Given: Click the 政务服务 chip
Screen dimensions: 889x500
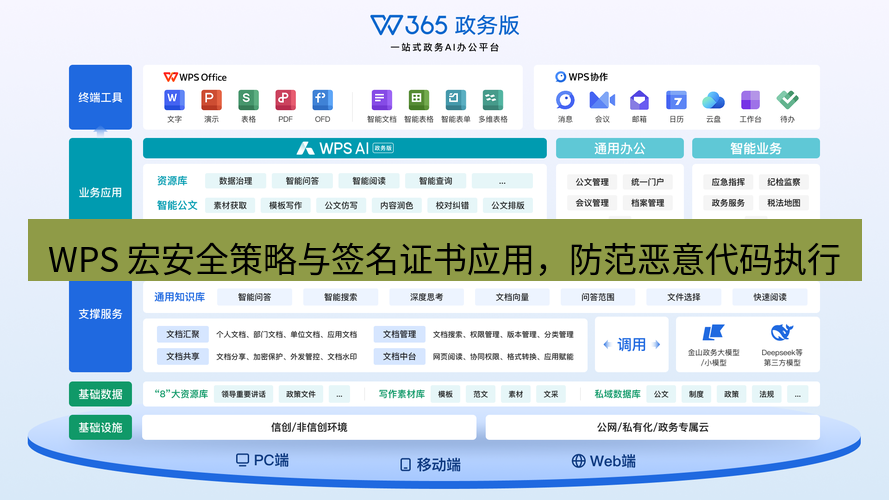Looking at the screenshot, I should tap(728, 203).
